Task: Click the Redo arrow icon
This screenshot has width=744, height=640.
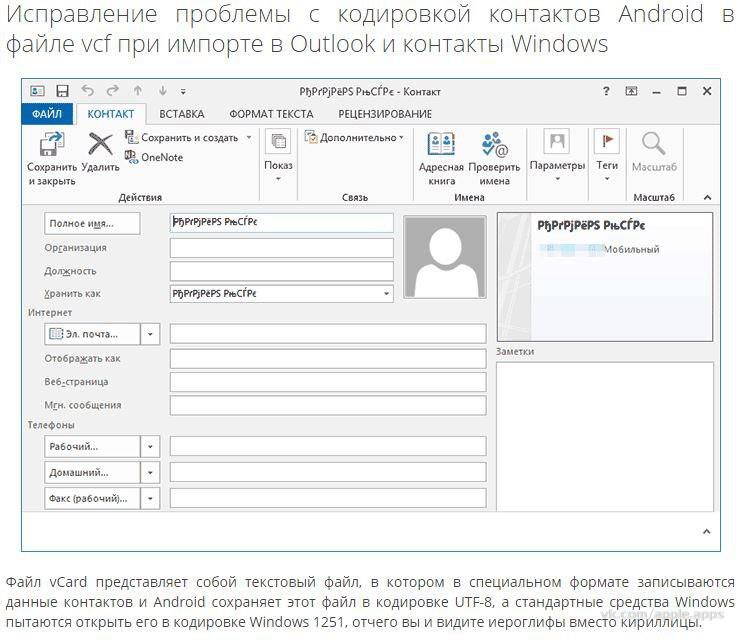Action: (x=112, y=90)
